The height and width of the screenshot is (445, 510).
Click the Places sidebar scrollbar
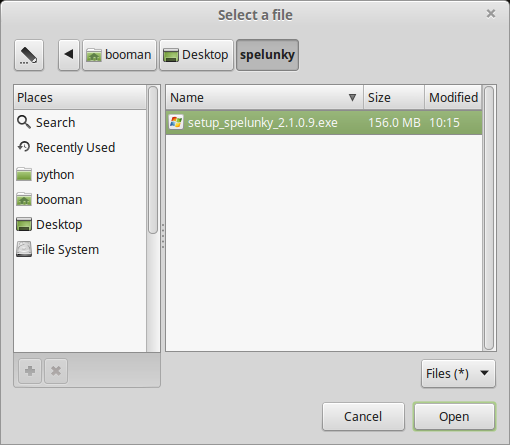(153, 160)
